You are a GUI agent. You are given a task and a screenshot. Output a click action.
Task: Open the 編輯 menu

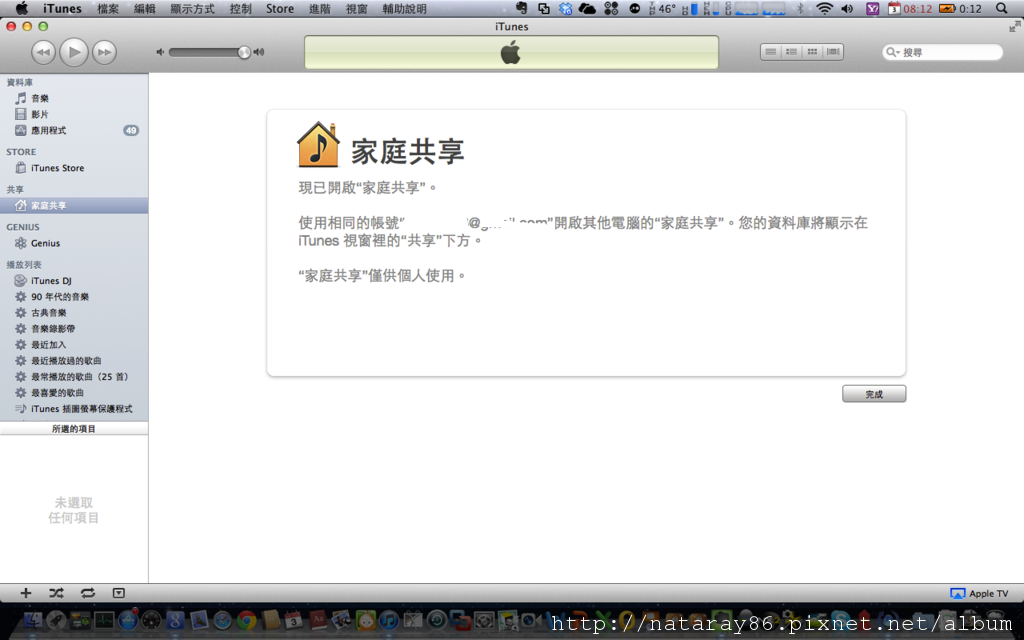144,8
